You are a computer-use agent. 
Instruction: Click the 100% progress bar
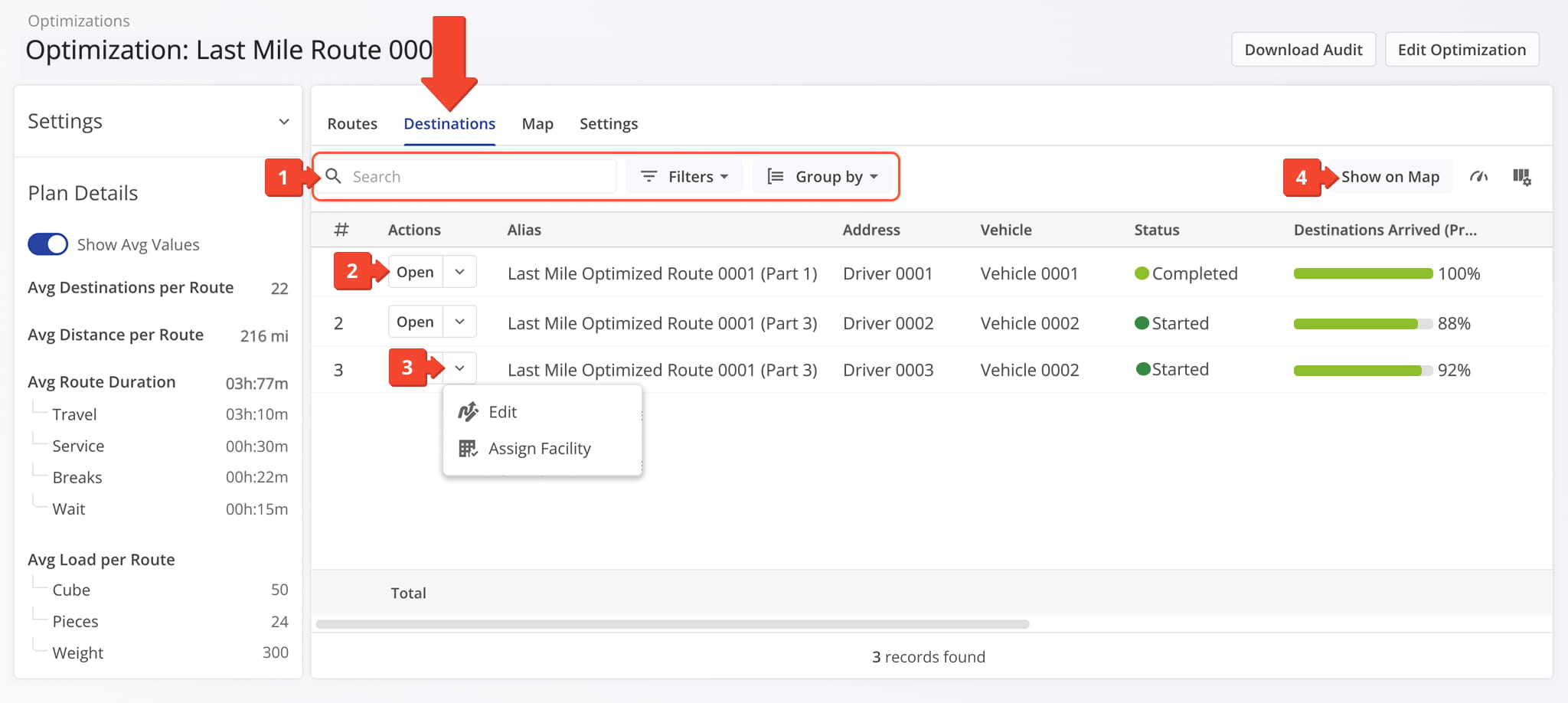click(x=1363, y=273)
